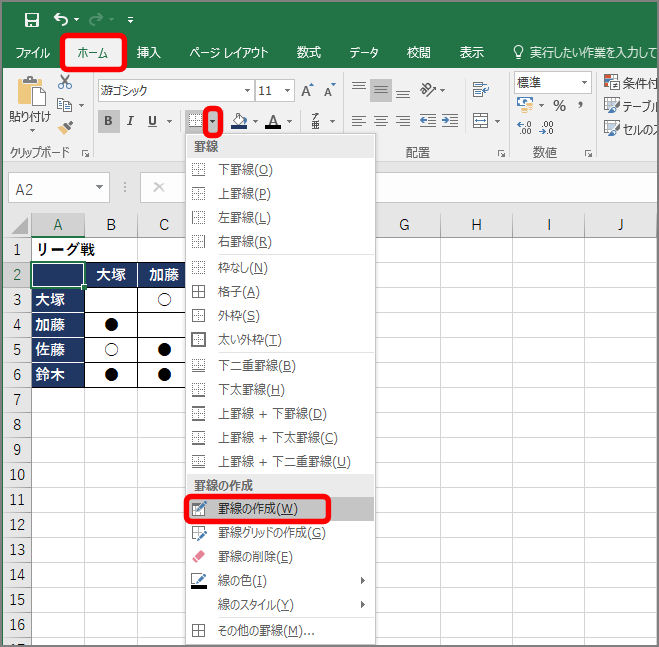This screenshot has width=659, height=647.
Task: Click column header G
Action: tap(404, 225)
